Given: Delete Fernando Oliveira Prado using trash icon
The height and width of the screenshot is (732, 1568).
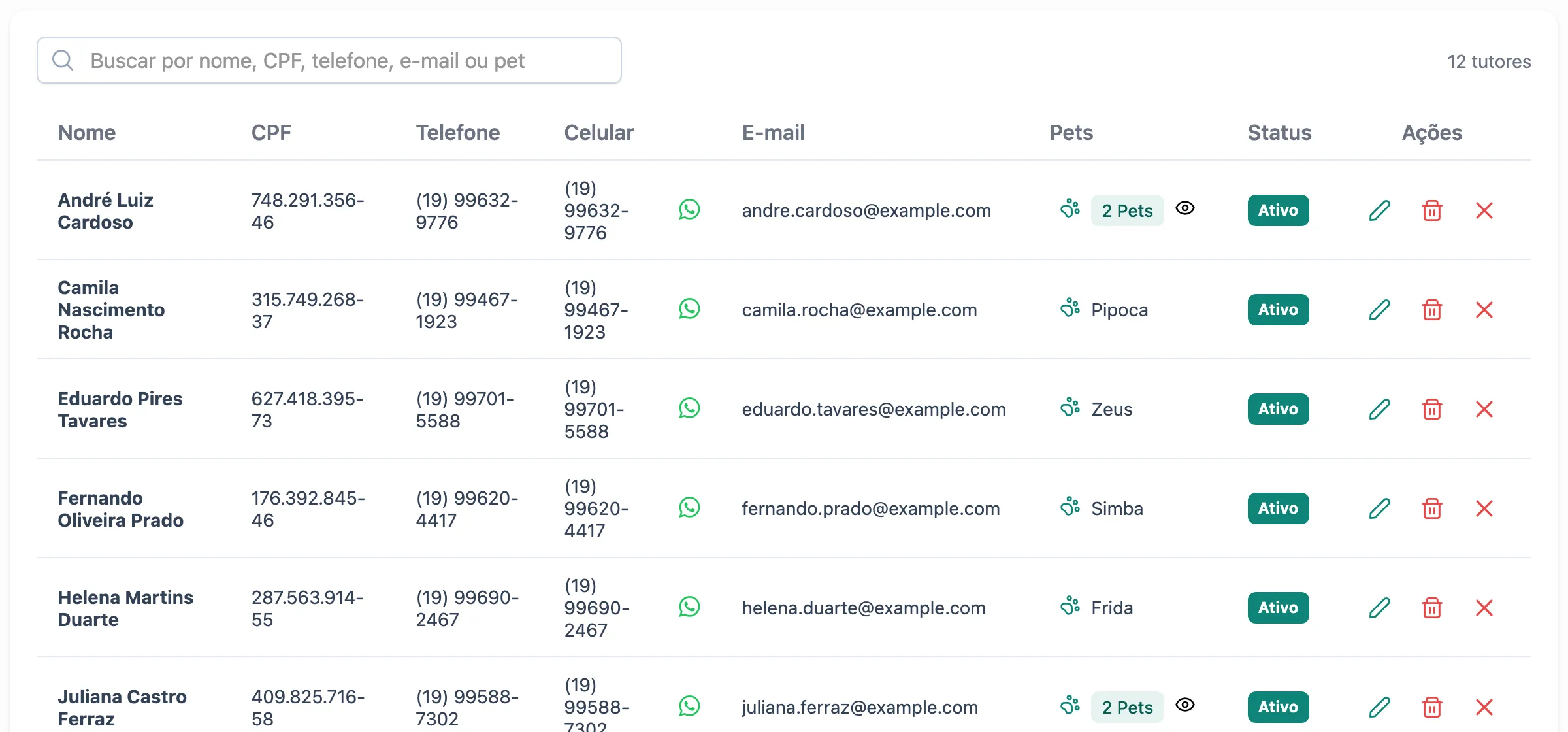Looking at the screenshot, I should point(1431,508).
